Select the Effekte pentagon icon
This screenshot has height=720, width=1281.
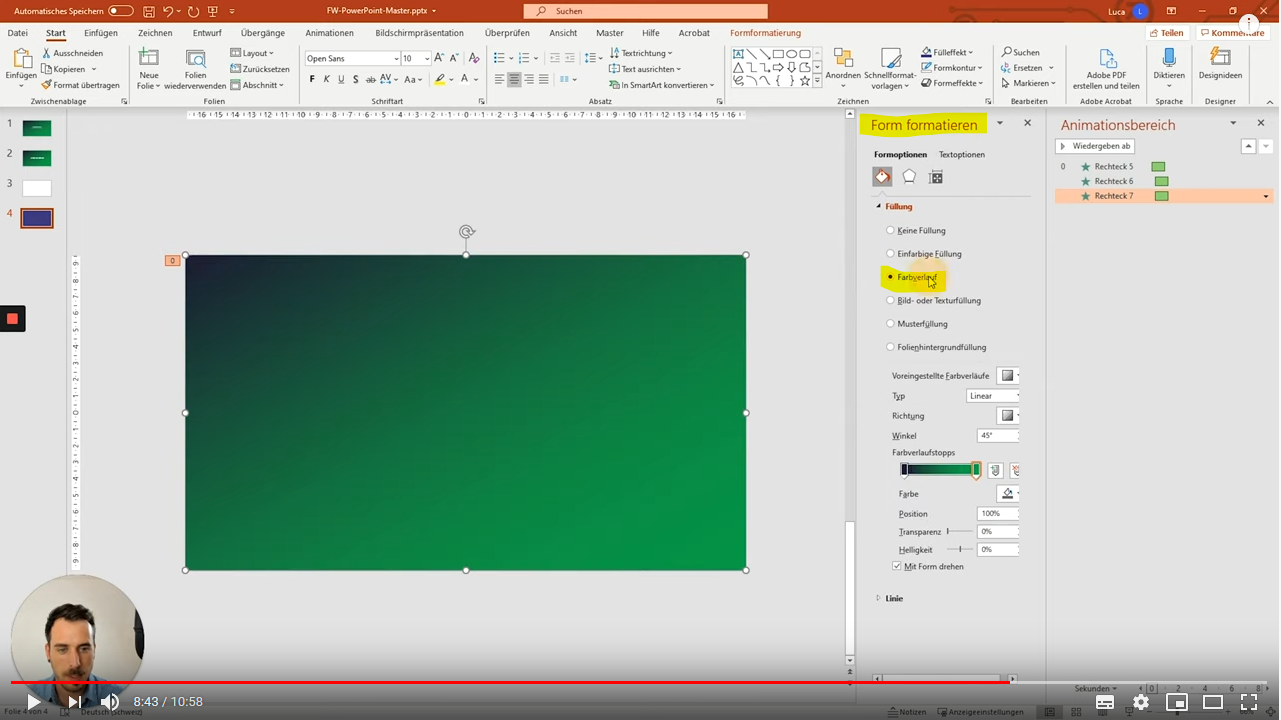click(909, 177)
